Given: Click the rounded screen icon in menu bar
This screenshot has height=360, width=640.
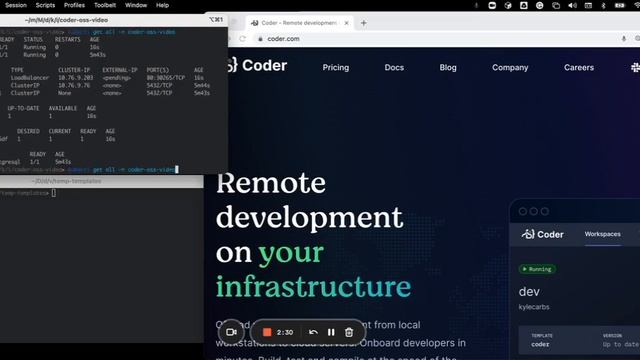Looking at the screenshot, I should [x=492, y=5].
